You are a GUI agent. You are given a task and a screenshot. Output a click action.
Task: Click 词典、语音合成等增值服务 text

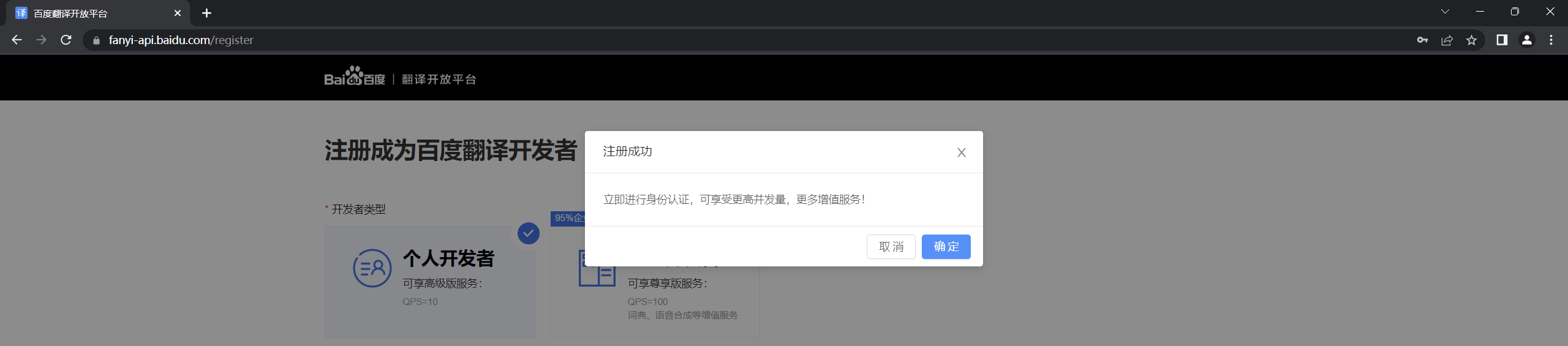[683, 315]
